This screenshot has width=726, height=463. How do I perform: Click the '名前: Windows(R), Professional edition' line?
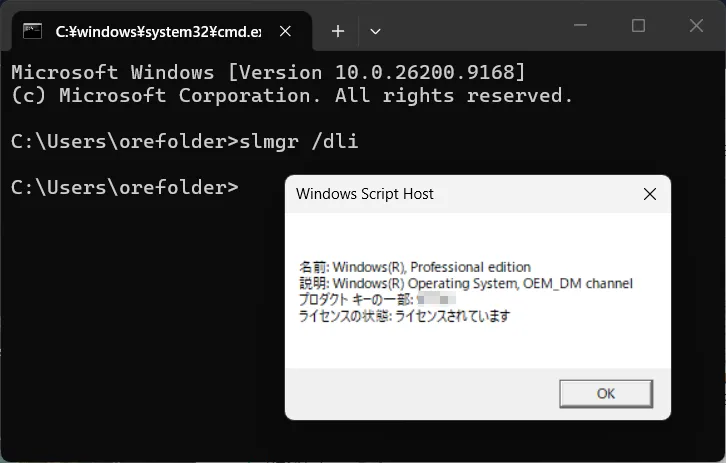pos(415,267)
